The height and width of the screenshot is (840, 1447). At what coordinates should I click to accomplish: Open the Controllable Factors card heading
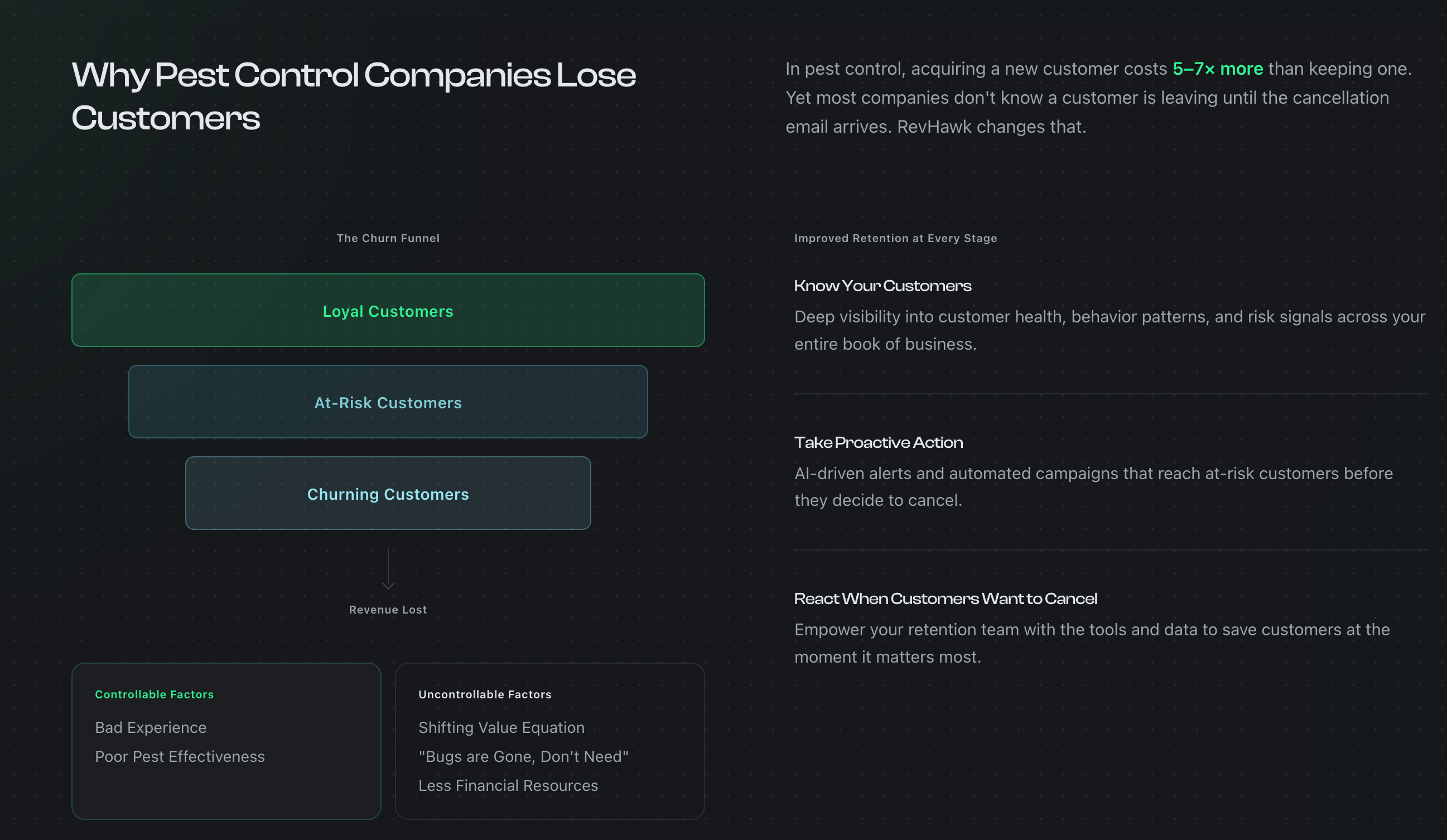coord(154,694)
